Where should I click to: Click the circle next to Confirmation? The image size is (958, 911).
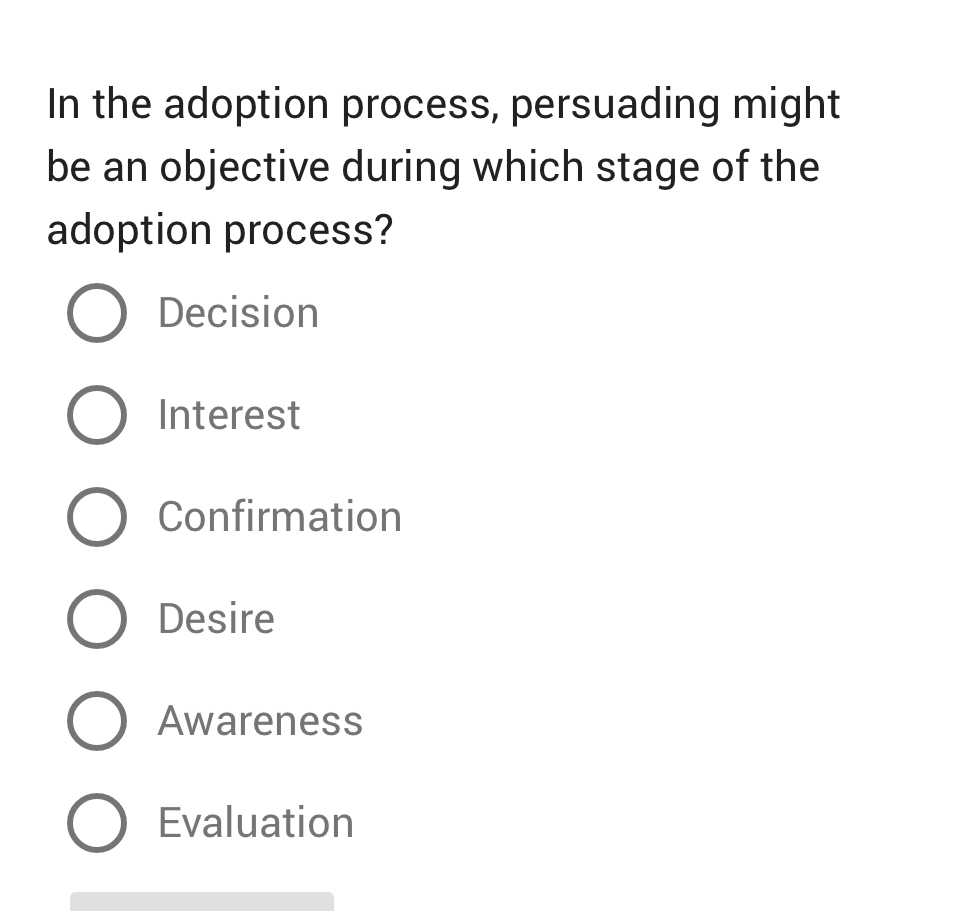[96, 517]
